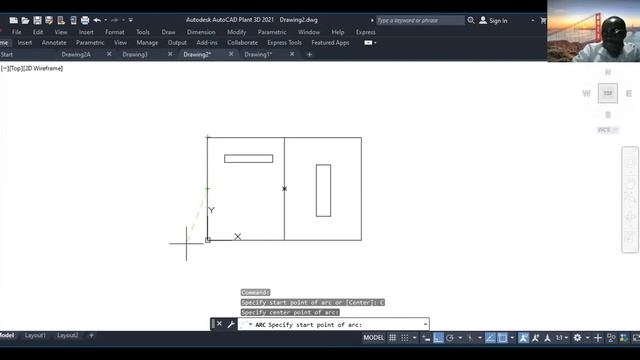This screenshot has height=360, width=640.
Task: Open the isodraft plane dropdown arrow
Action: pos(480,338)
